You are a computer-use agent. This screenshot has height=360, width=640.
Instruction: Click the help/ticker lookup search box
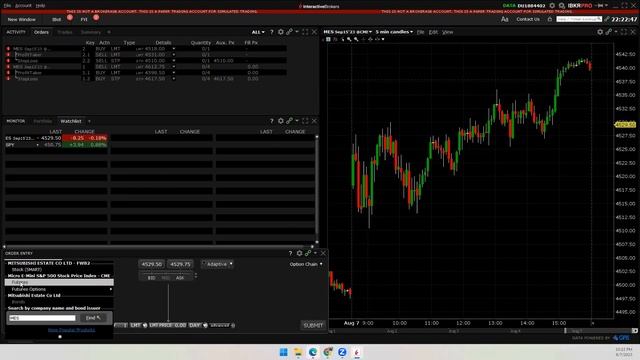579,19
